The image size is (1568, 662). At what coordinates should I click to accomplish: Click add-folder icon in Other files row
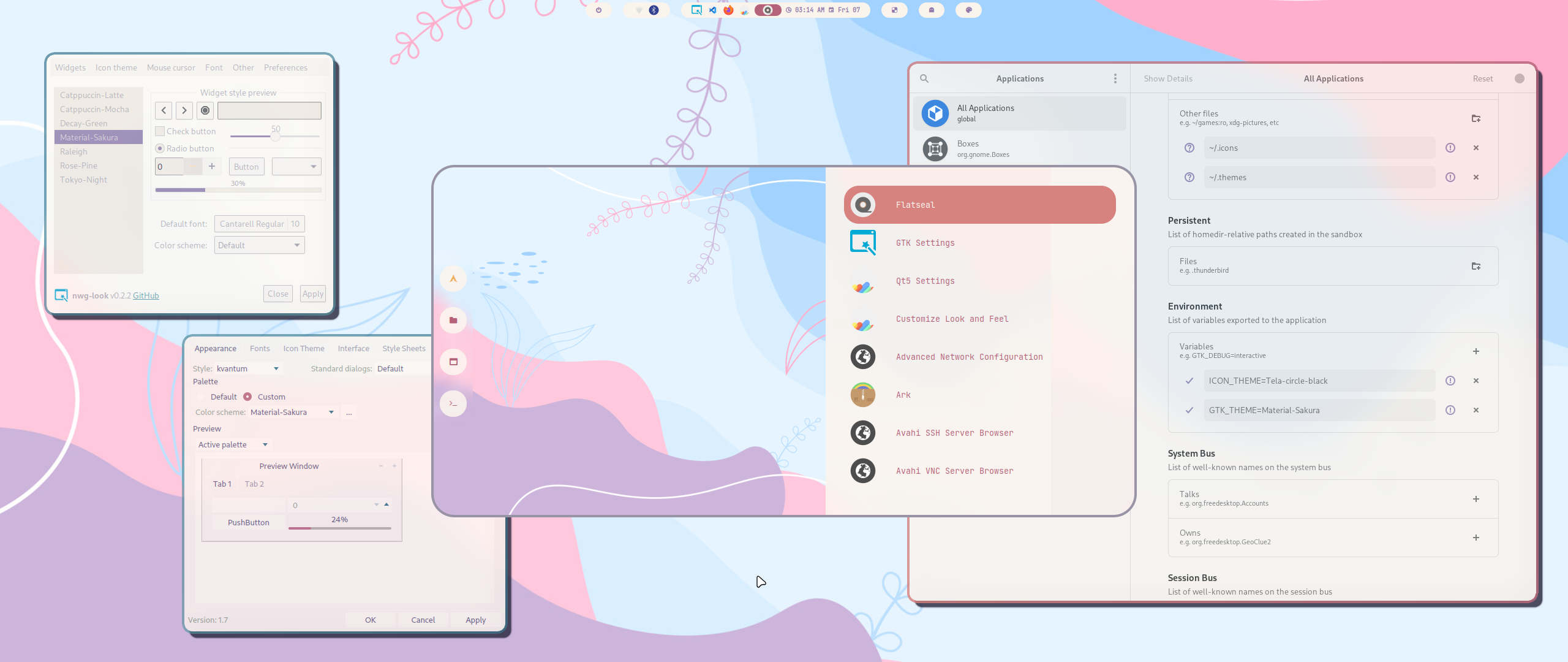[x=1476, y=118]
